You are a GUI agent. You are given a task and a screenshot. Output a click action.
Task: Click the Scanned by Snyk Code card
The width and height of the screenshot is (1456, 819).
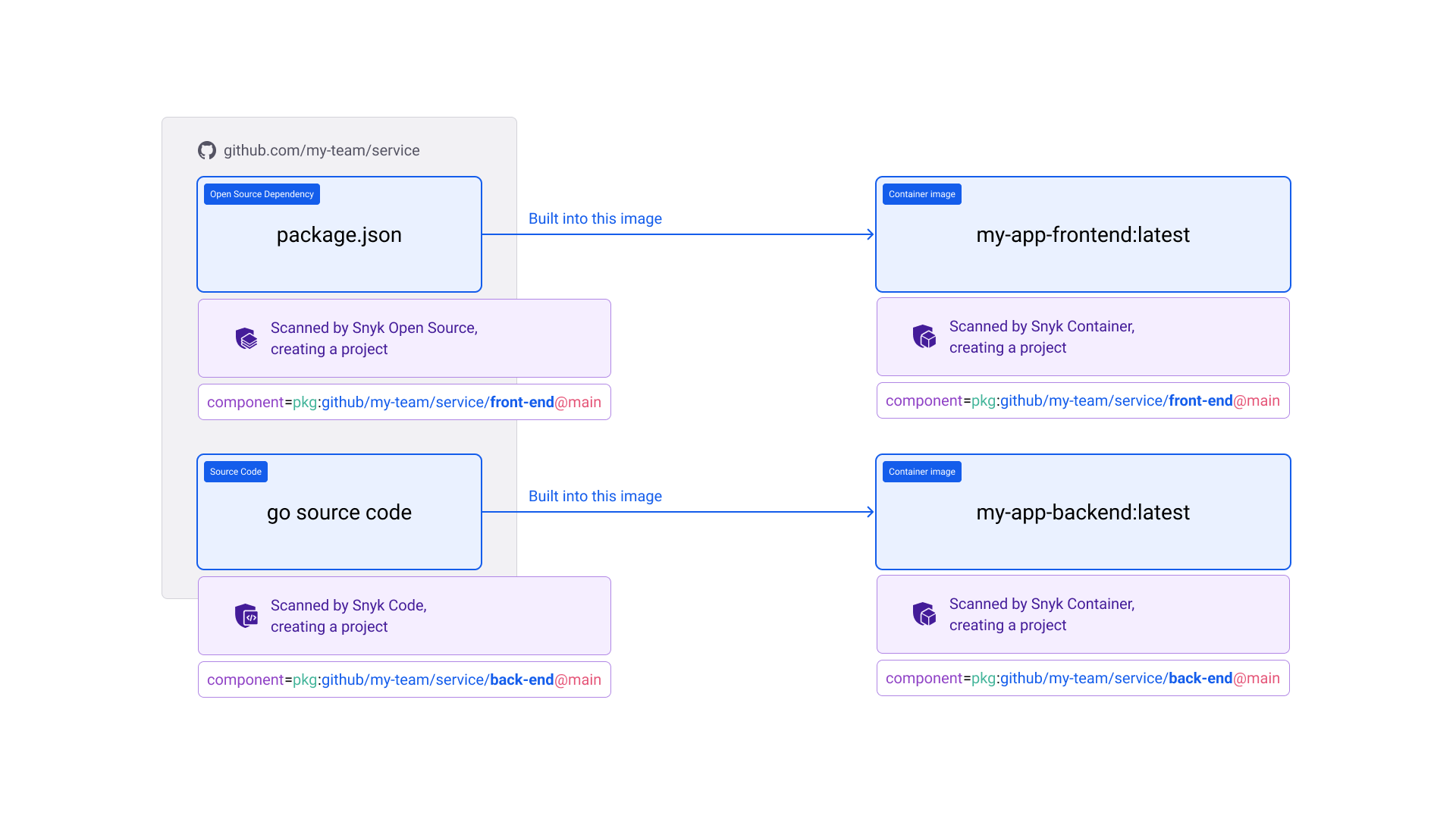tap(404, 615)
